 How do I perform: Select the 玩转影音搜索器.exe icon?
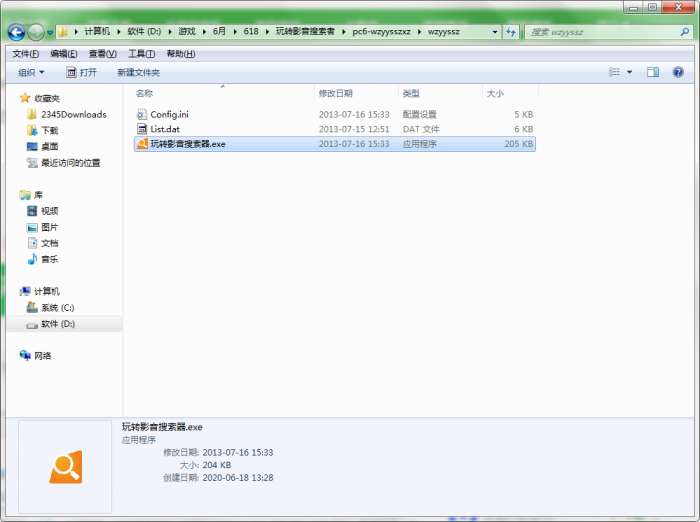point(142,144)
